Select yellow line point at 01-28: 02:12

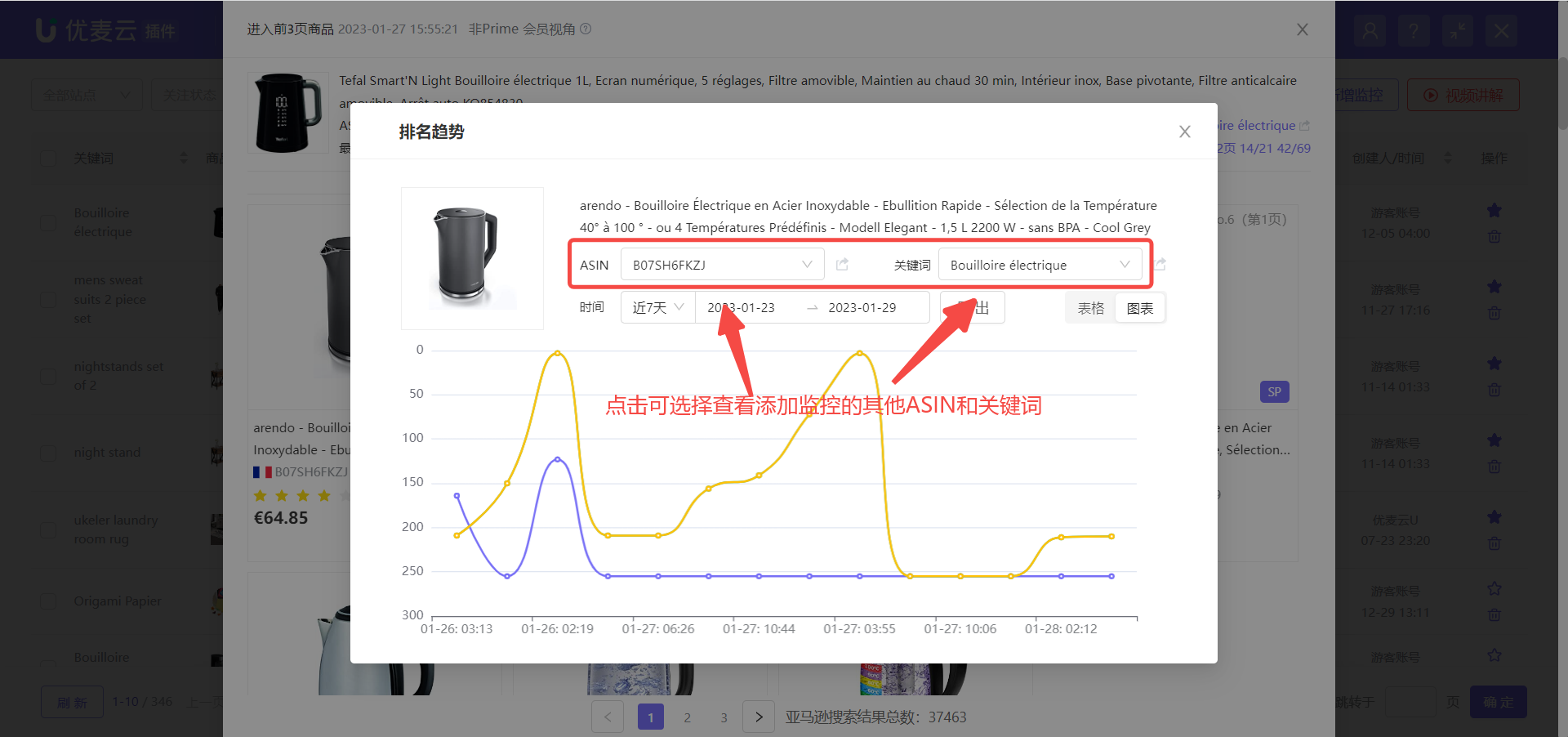(x=1061, y=537)
